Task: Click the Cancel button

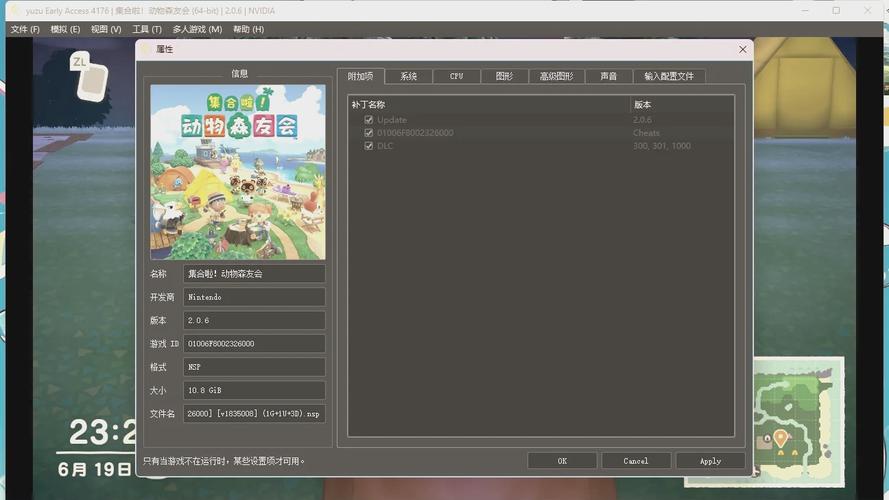Action: (x=636, y=461)
